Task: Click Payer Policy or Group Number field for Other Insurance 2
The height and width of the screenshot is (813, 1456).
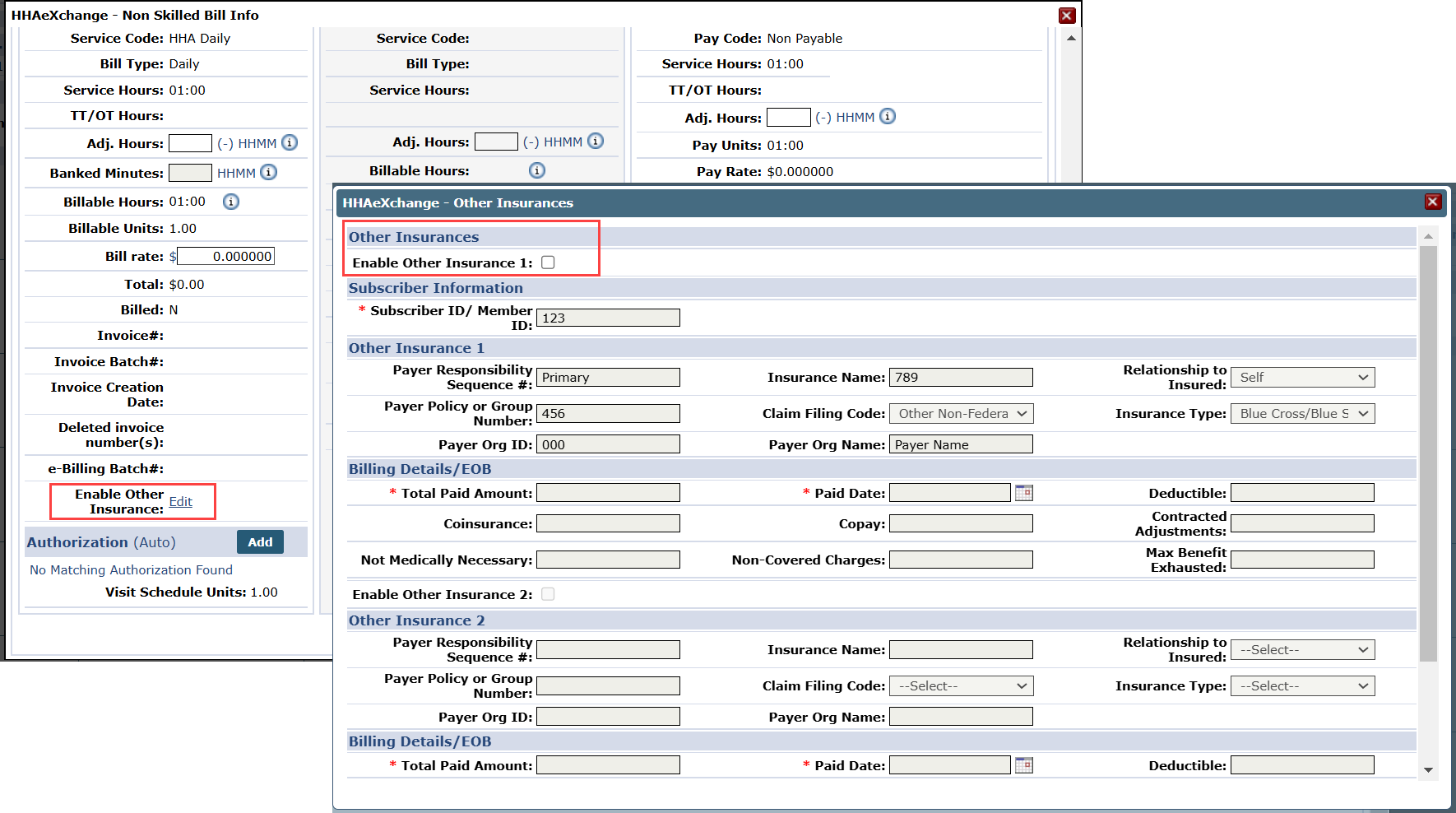Action: (x=608, y=685)
